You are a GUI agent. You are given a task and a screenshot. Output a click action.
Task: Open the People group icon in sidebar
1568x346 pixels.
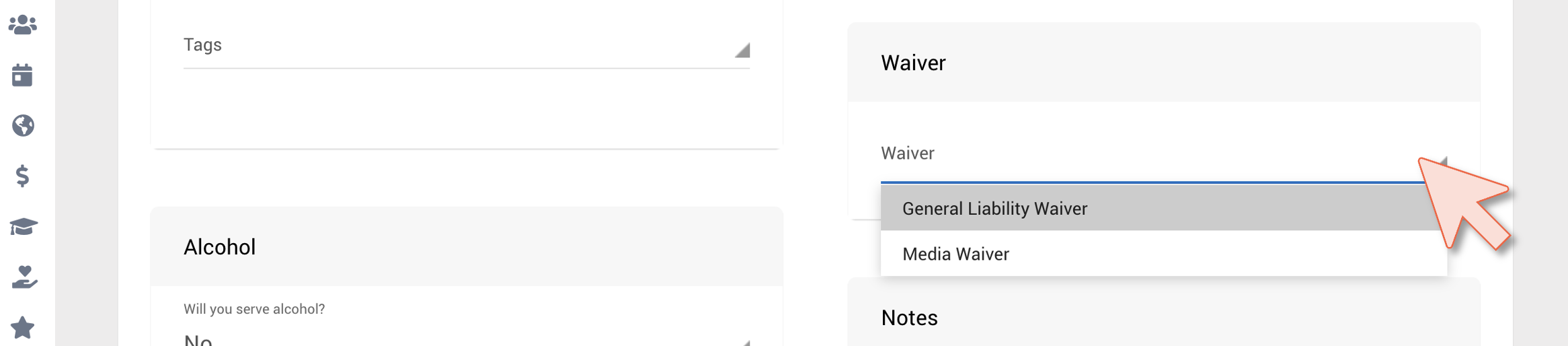pyautogui.click(x=23, y=25)
